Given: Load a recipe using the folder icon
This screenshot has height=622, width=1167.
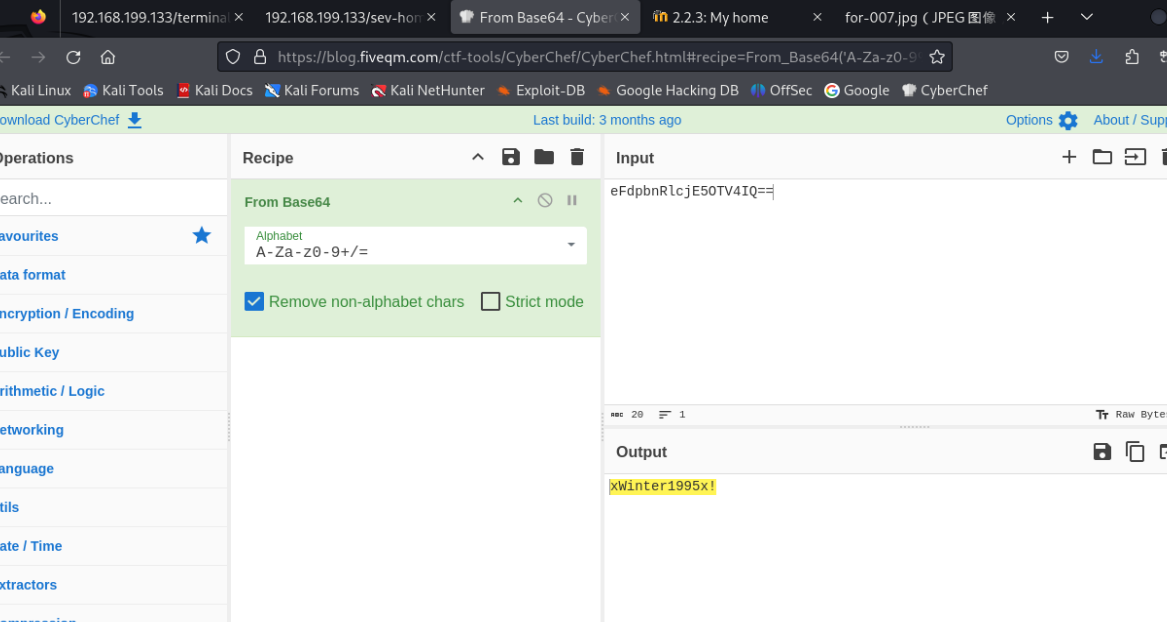Looking at the screenshot, I should [544, 157].
